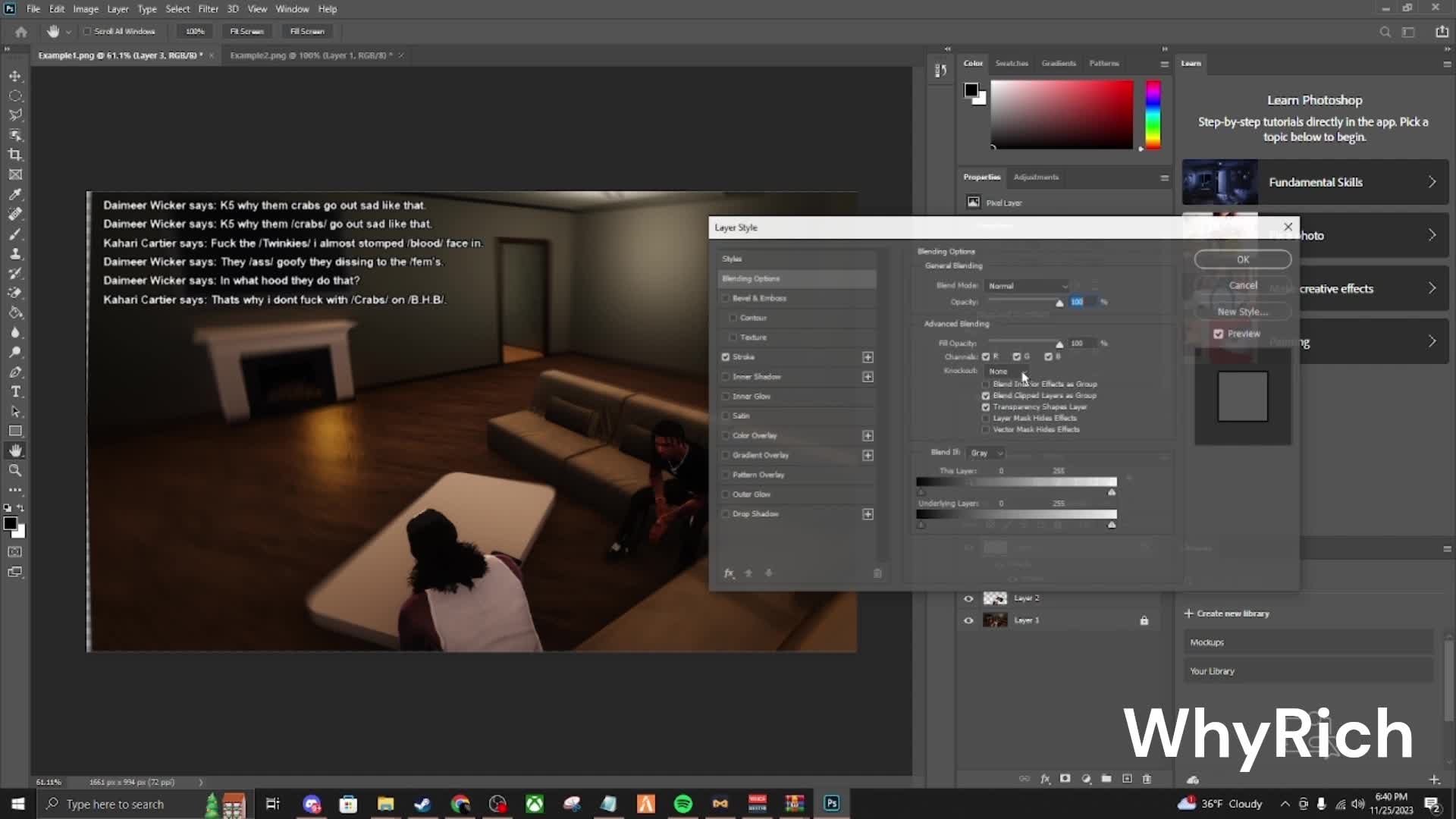Image resolution: width=1456 pixels, height=819 pixels.
Task: Select the Zoom tool in toolbar
Action: pyautogui.click(x=15, y=471)
